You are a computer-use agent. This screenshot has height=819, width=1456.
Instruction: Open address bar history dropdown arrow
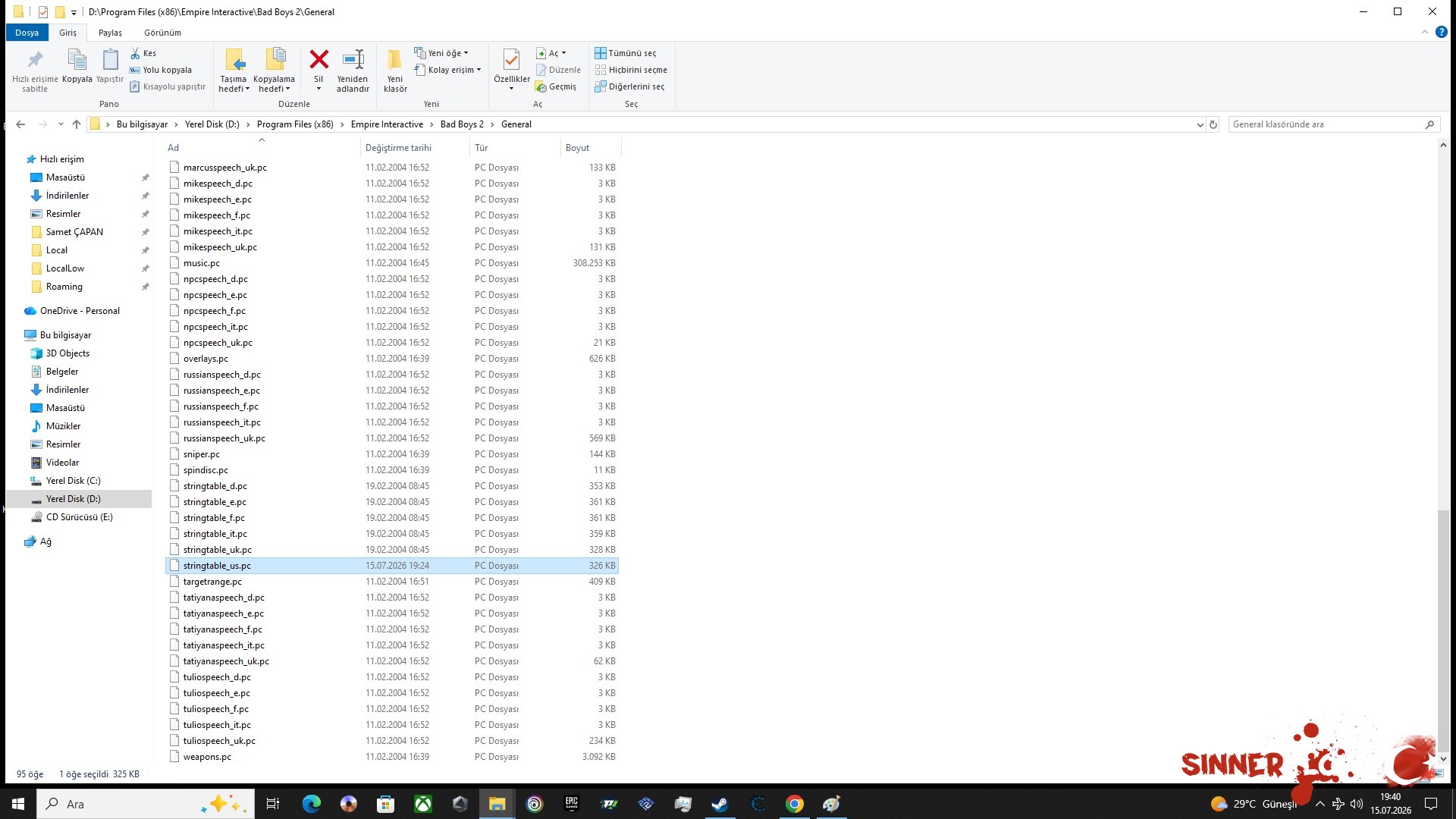click(x=1200, y=124)
